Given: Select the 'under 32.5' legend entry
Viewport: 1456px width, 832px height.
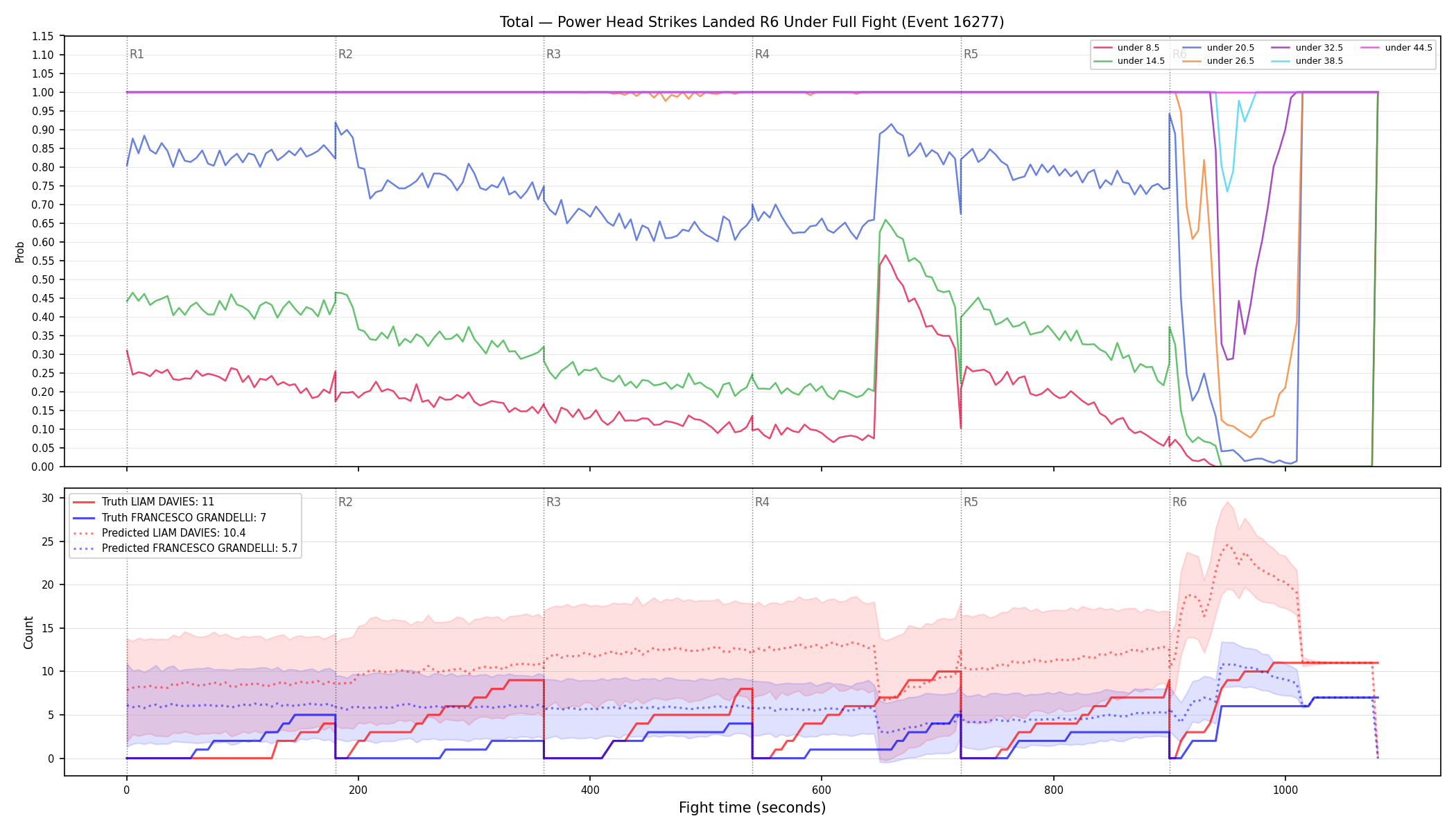Looking at the screenshot, I should click(x=1307, y=48).
